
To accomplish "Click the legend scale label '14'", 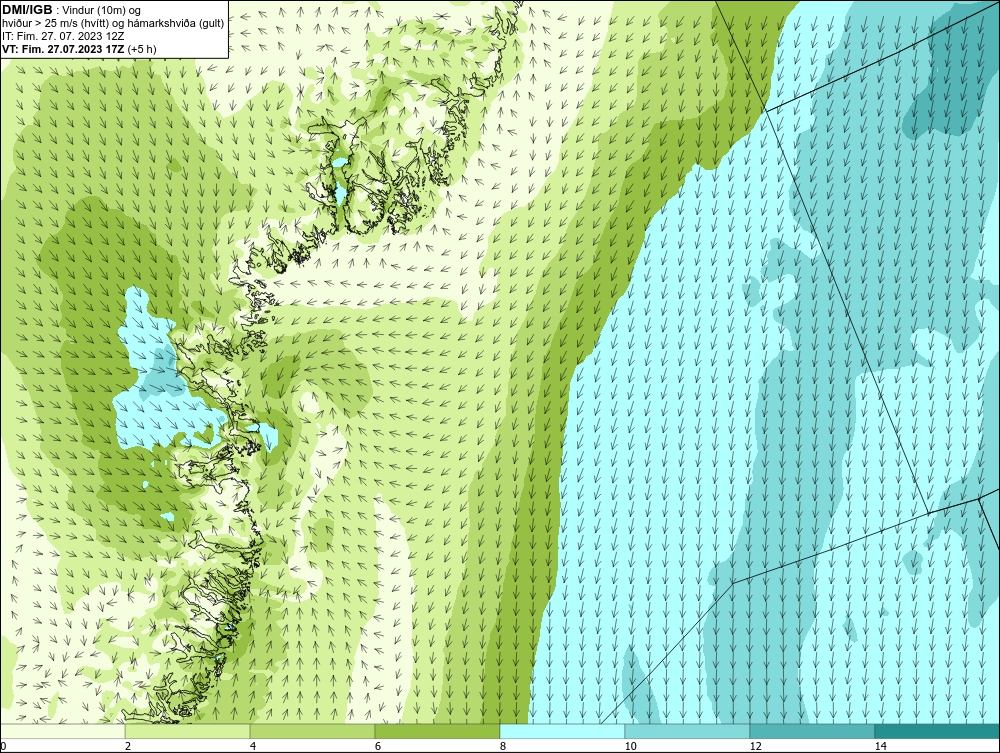I will (x=880, y=746).
